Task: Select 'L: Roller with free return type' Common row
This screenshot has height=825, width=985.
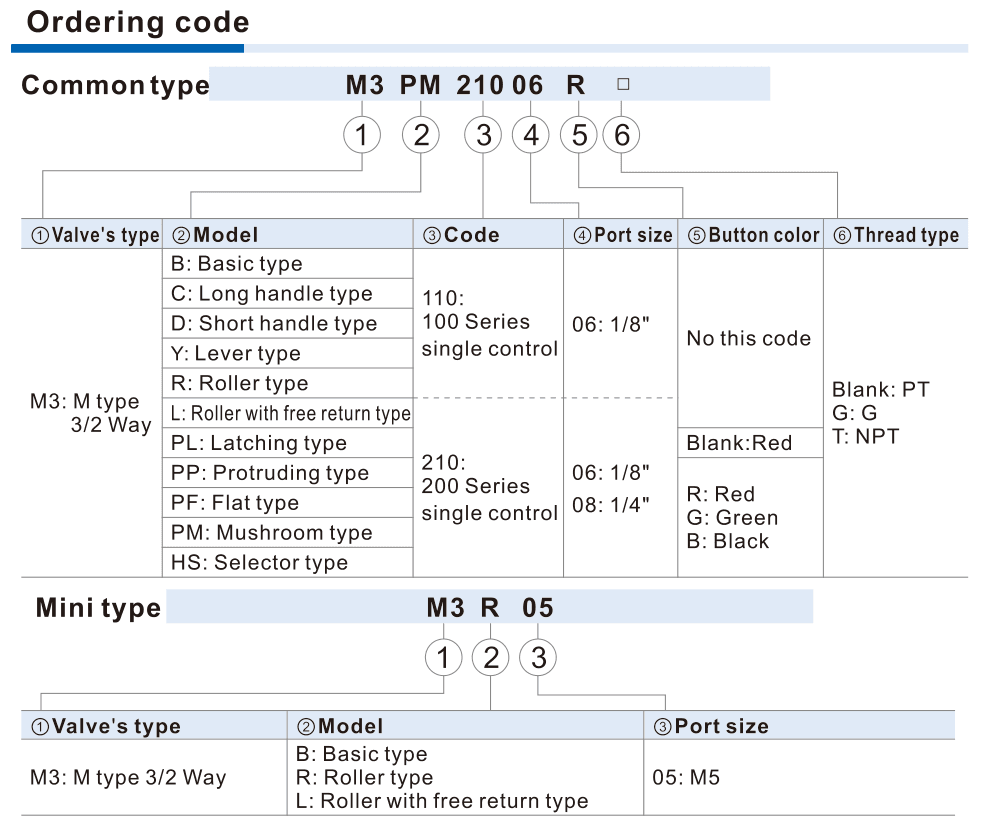Action: pos(288,413)
